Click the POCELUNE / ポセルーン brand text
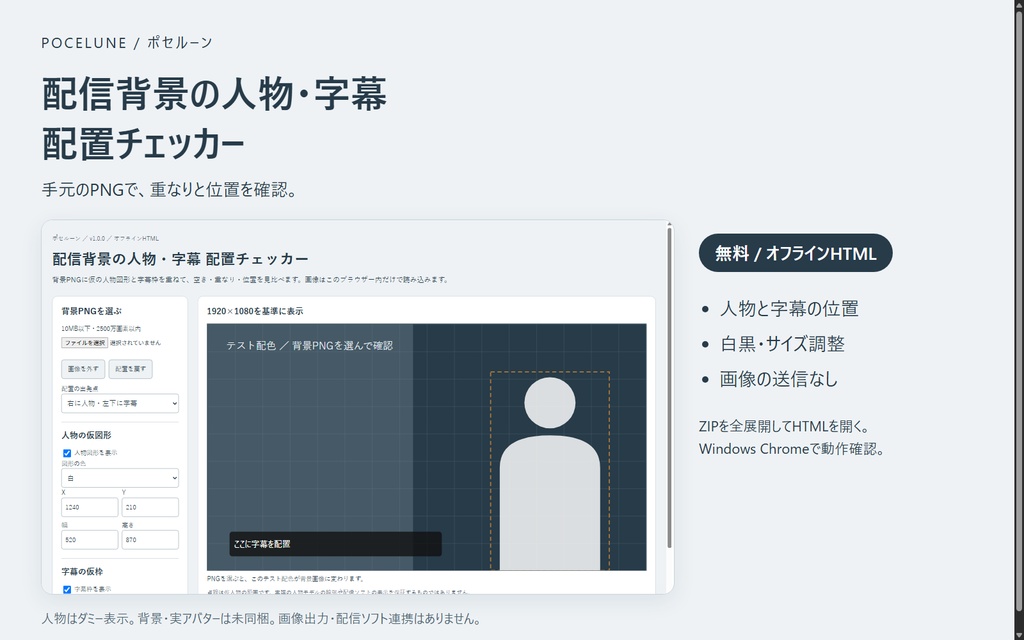 click(127, 43)
